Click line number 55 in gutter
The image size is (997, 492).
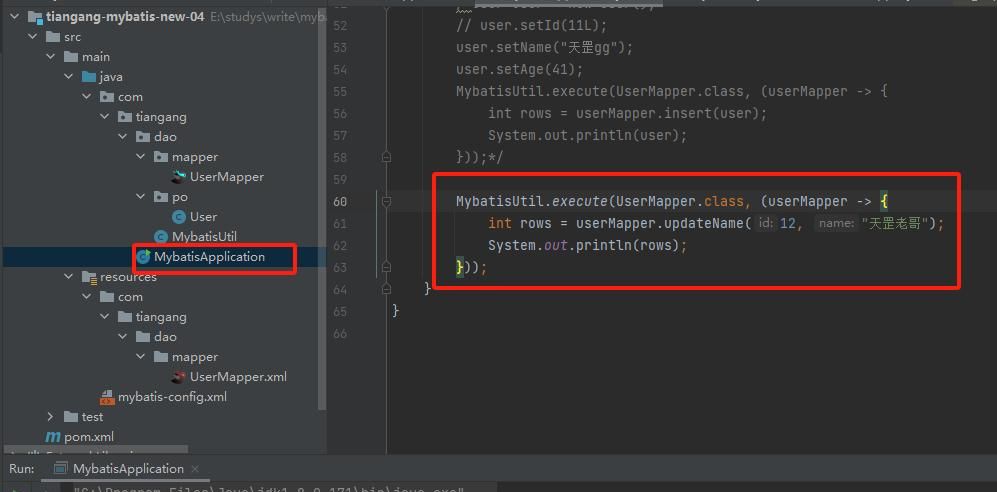point(340,92)
